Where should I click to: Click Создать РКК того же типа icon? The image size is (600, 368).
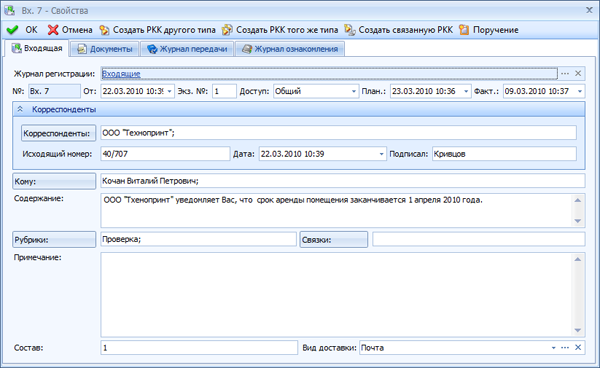tap(227, 30)
